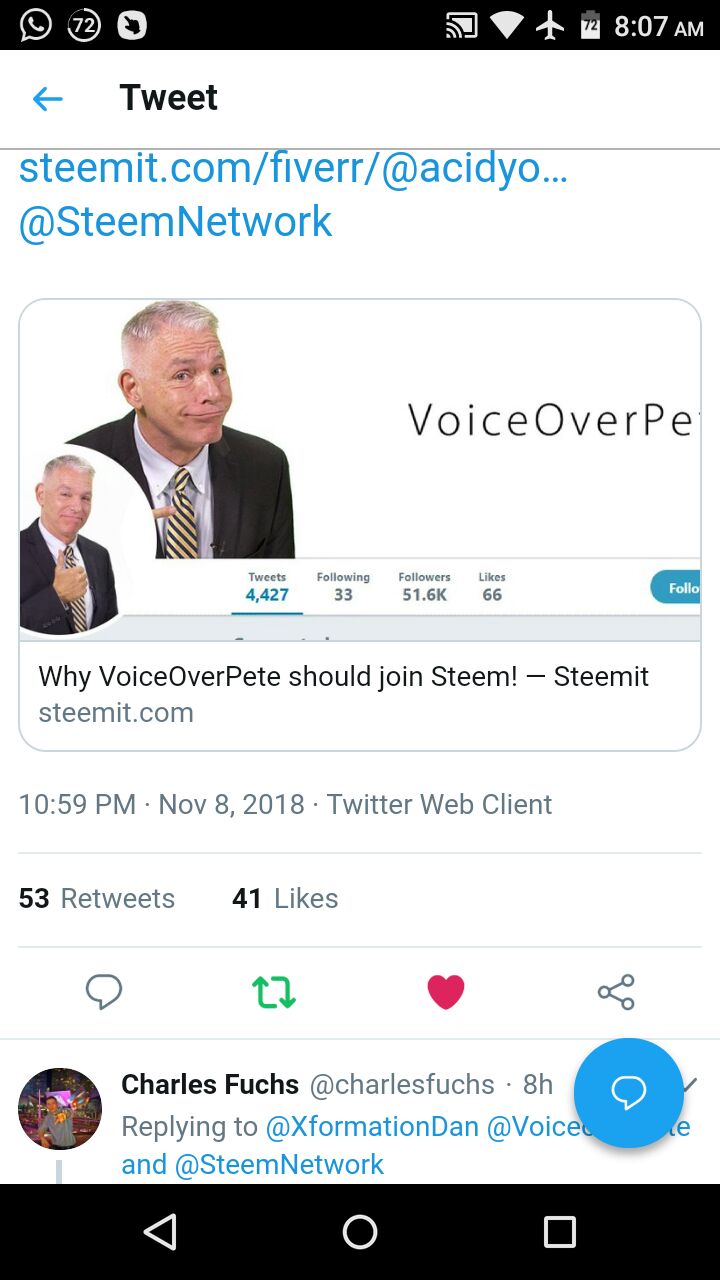Open the WhatsApp notification icon in status bar
The height and width of the screenshot is (1280, 720).
[x=35, y=25]
